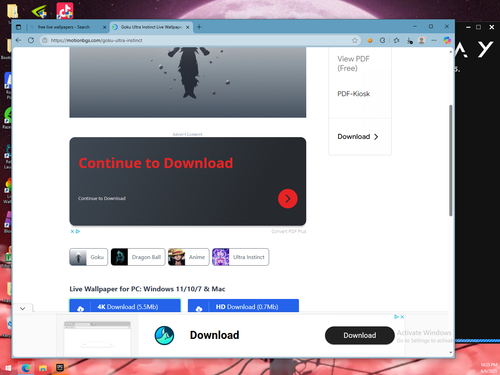Click the red circular arrow in the ad
This screenshot has width=500, height=375.
click(288, 199)
